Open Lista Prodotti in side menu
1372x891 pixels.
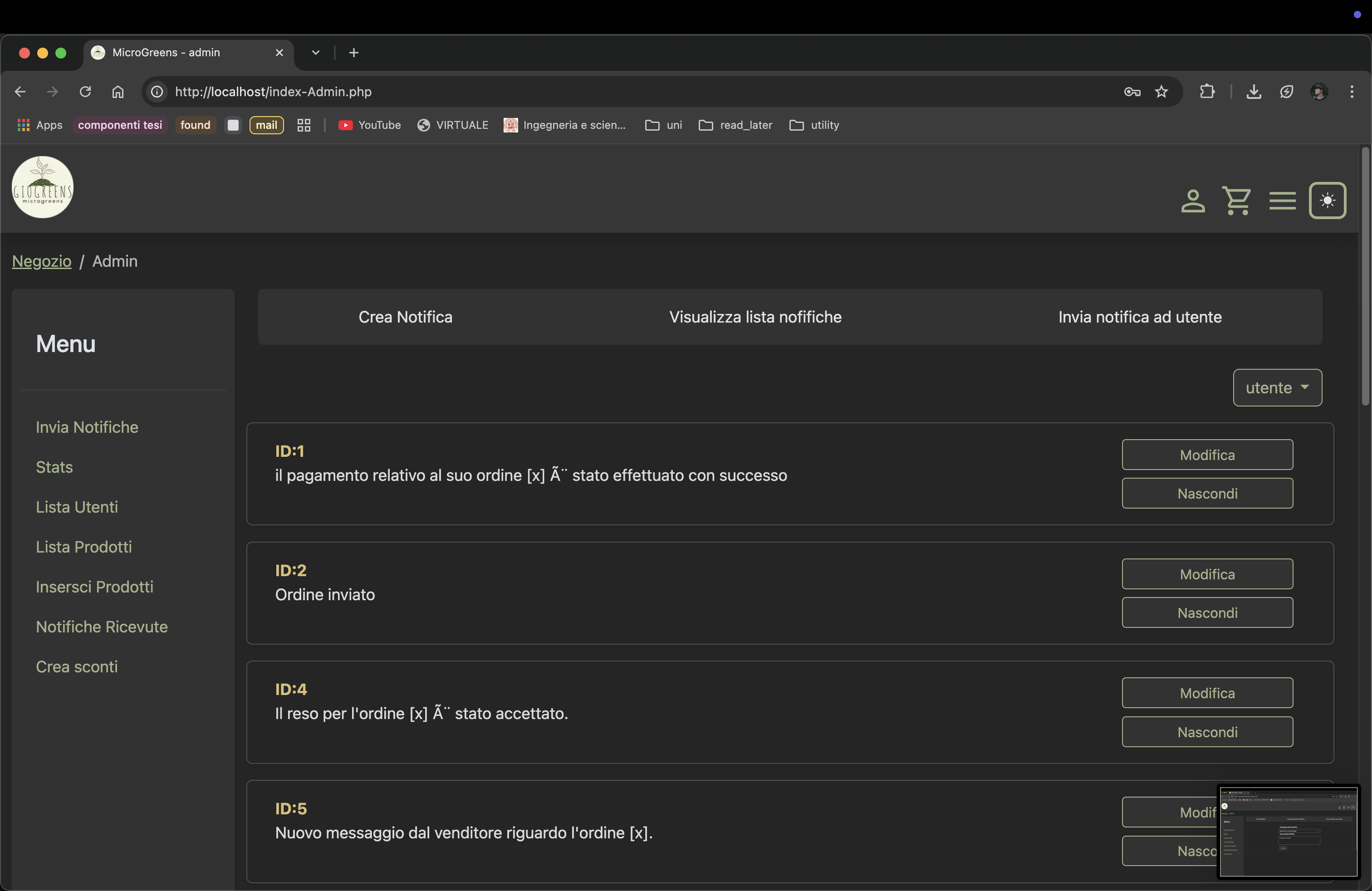[x=83, y=547]
